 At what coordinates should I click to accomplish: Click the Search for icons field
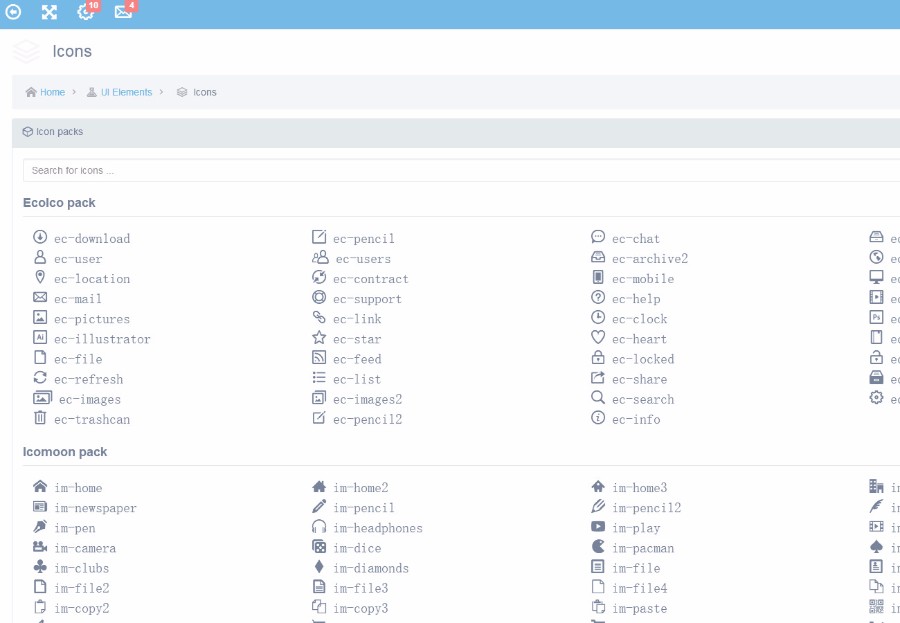tap(461, 171)
